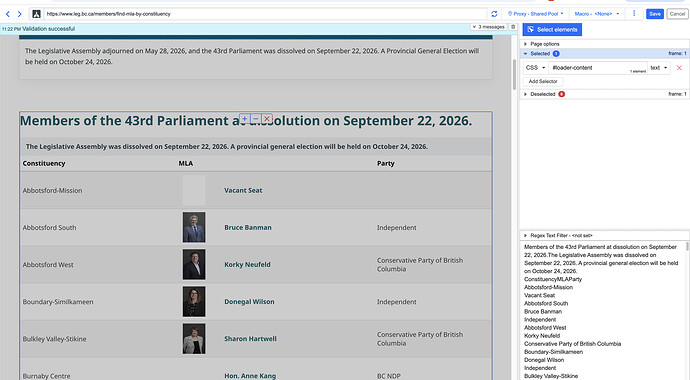Click the Add Selector button

click(x=543, y=81)
